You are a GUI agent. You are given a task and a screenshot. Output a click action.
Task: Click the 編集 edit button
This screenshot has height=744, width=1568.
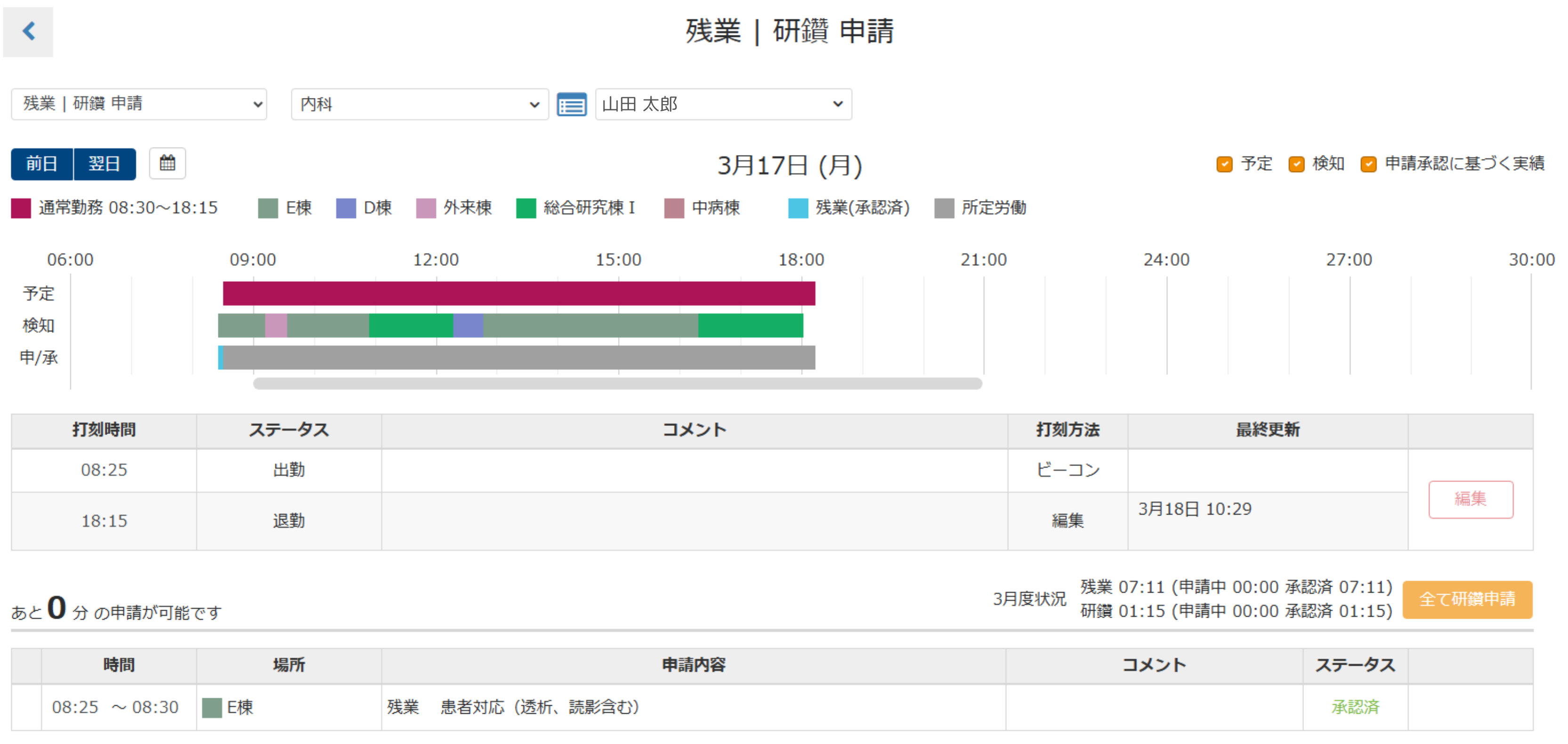(1470, 499)
